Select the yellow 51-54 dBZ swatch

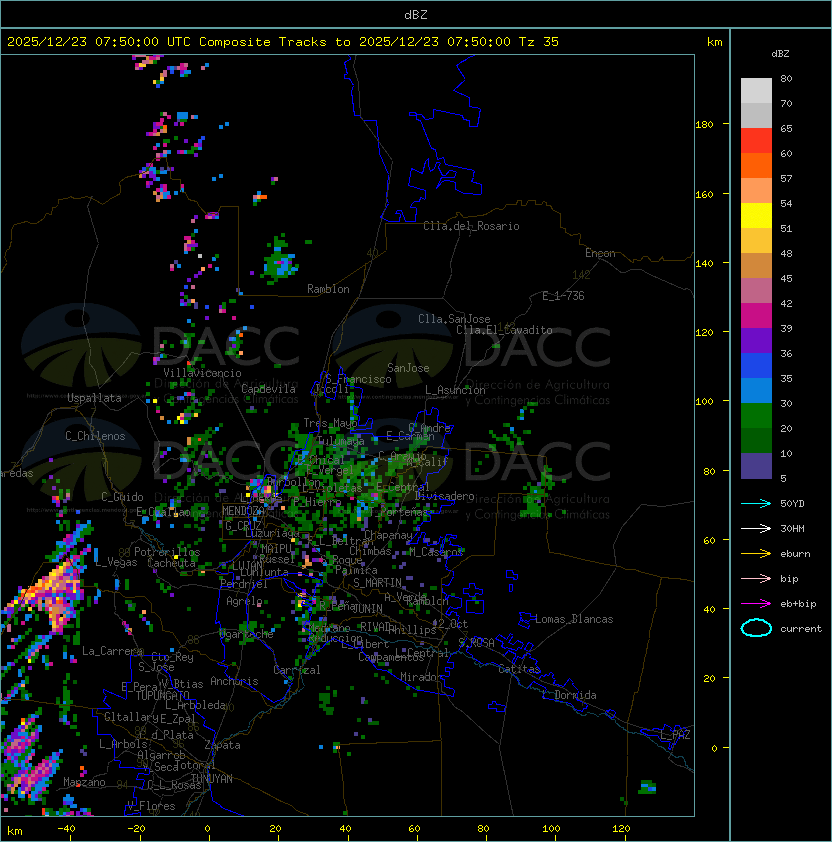coord(756,216)
